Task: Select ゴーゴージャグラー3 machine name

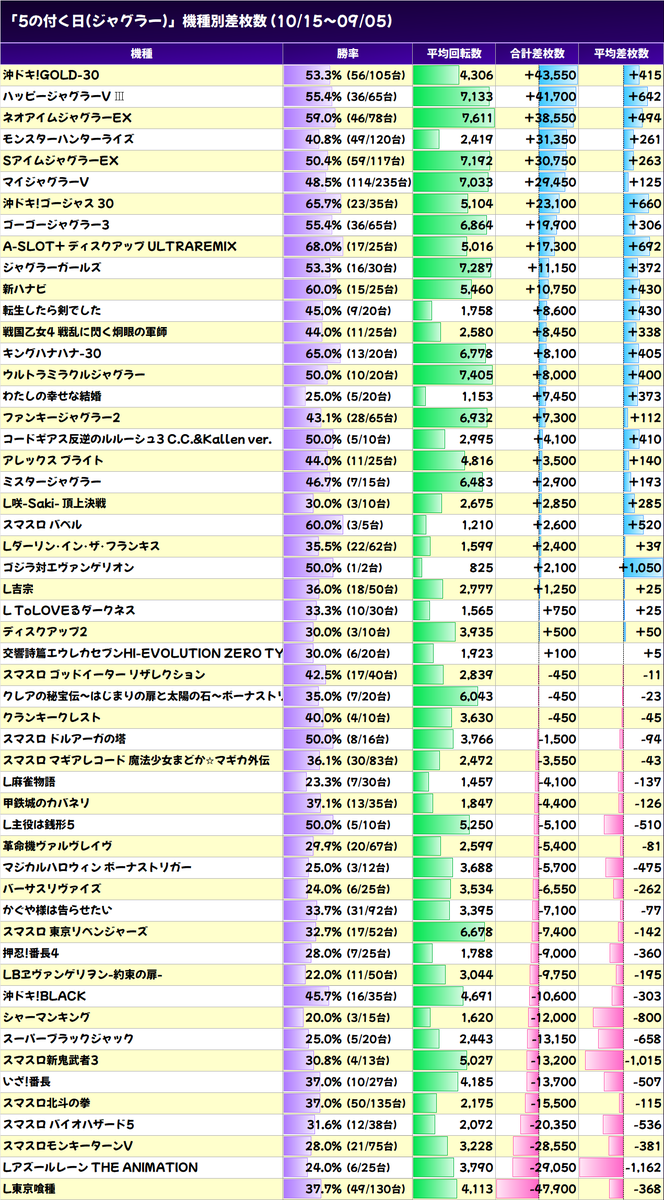Action: 56,225
